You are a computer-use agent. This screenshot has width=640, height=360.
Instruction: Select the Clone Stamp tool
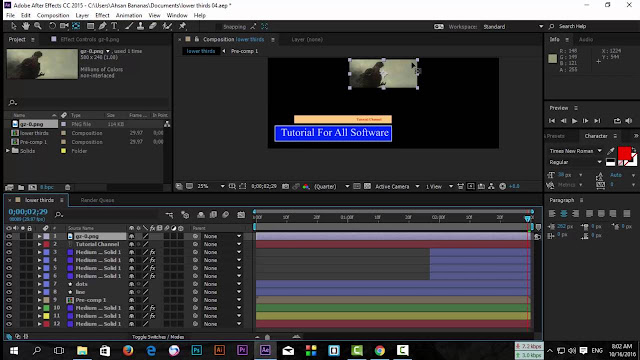pyautogui.click(x=140, y=26)
